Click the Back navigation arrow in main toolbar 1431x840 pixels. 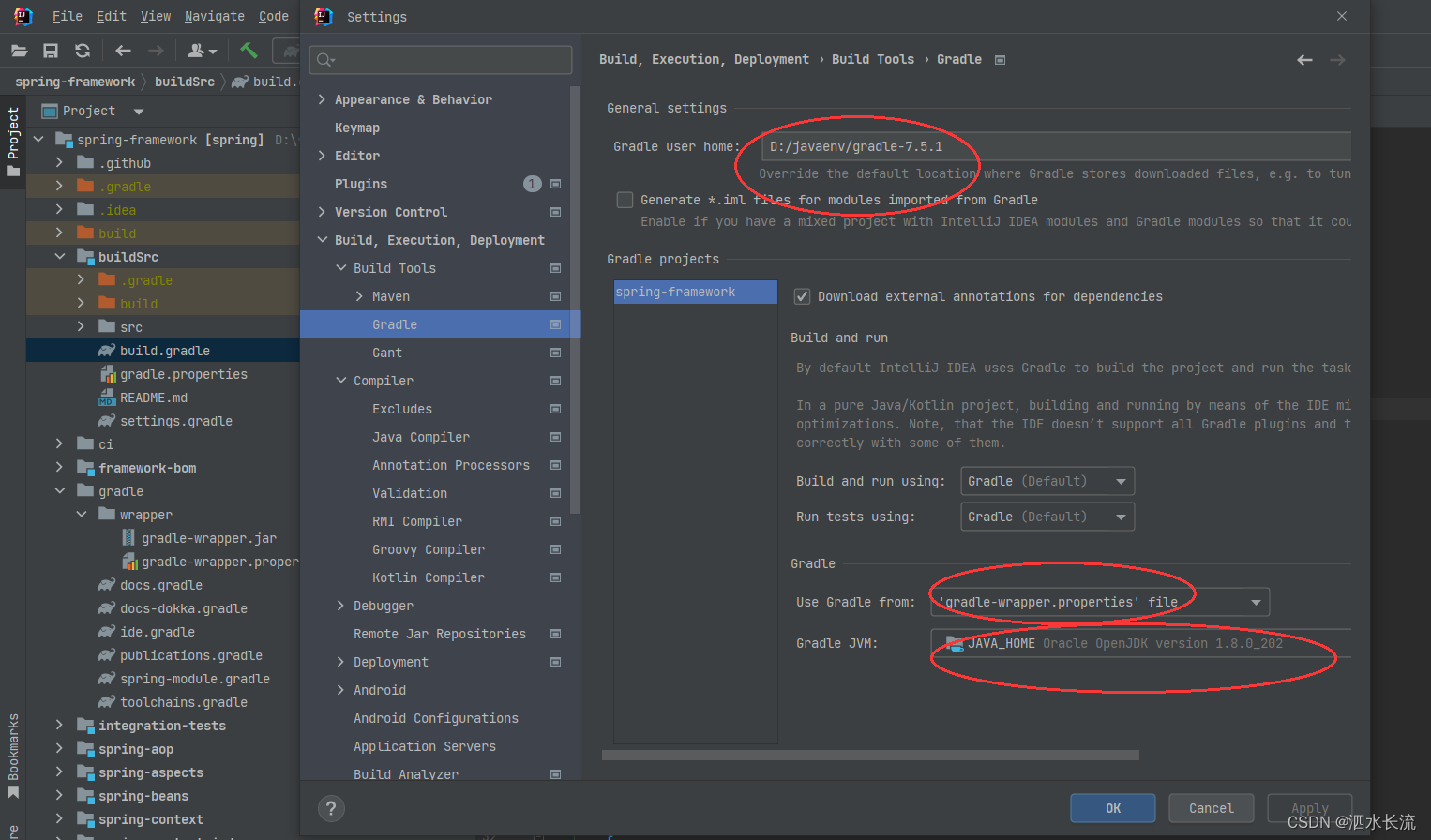click(123, 51)
